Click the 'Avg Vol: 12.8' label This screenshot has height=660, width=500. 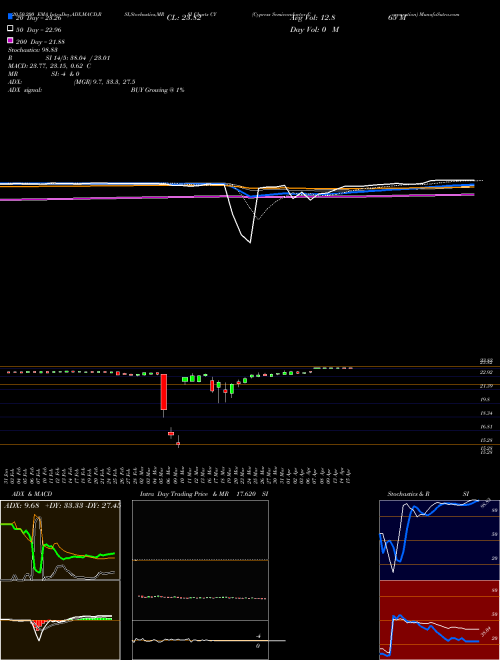pos(313,18)
